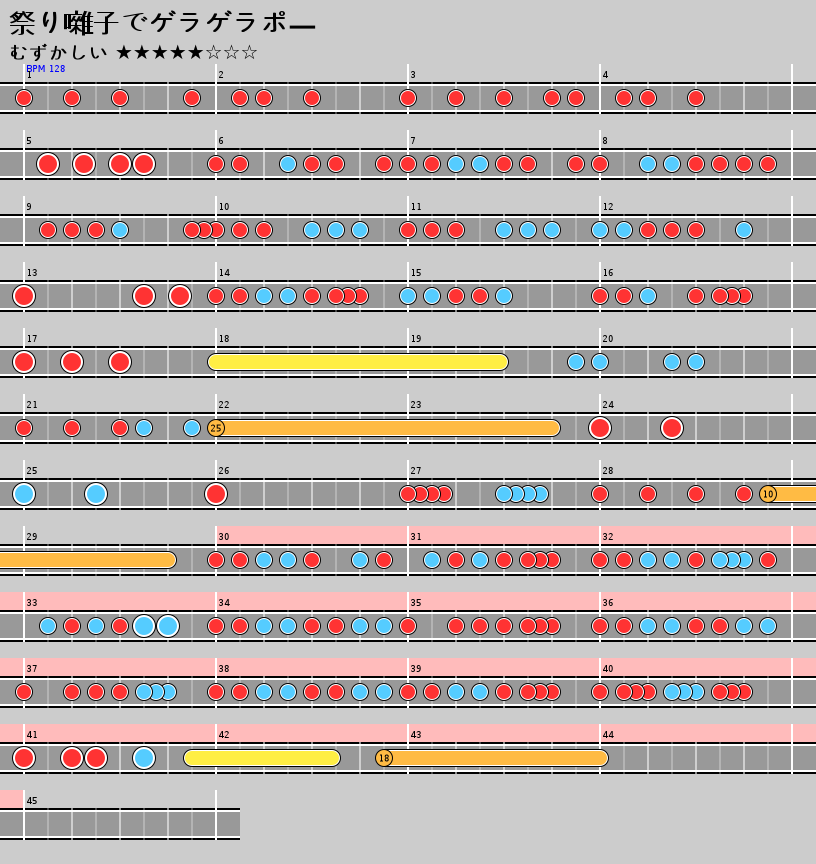The height and width of the screenshot is (864, 816).
Task: Select the large red note starting measure 17
Action: pos(24,362)
